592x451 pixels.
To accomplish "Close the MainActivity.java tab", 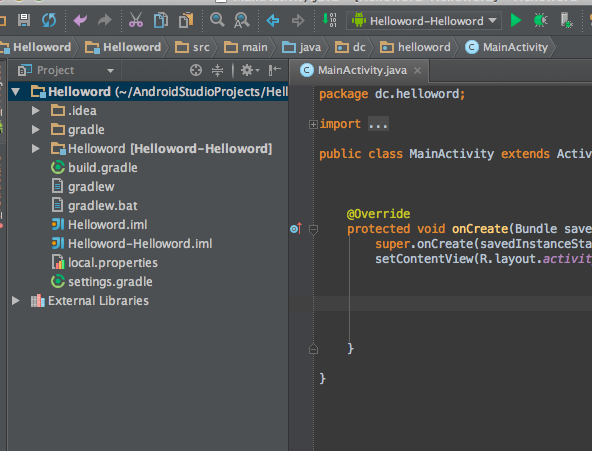I will pyautogui.click(x=417, y=71).
